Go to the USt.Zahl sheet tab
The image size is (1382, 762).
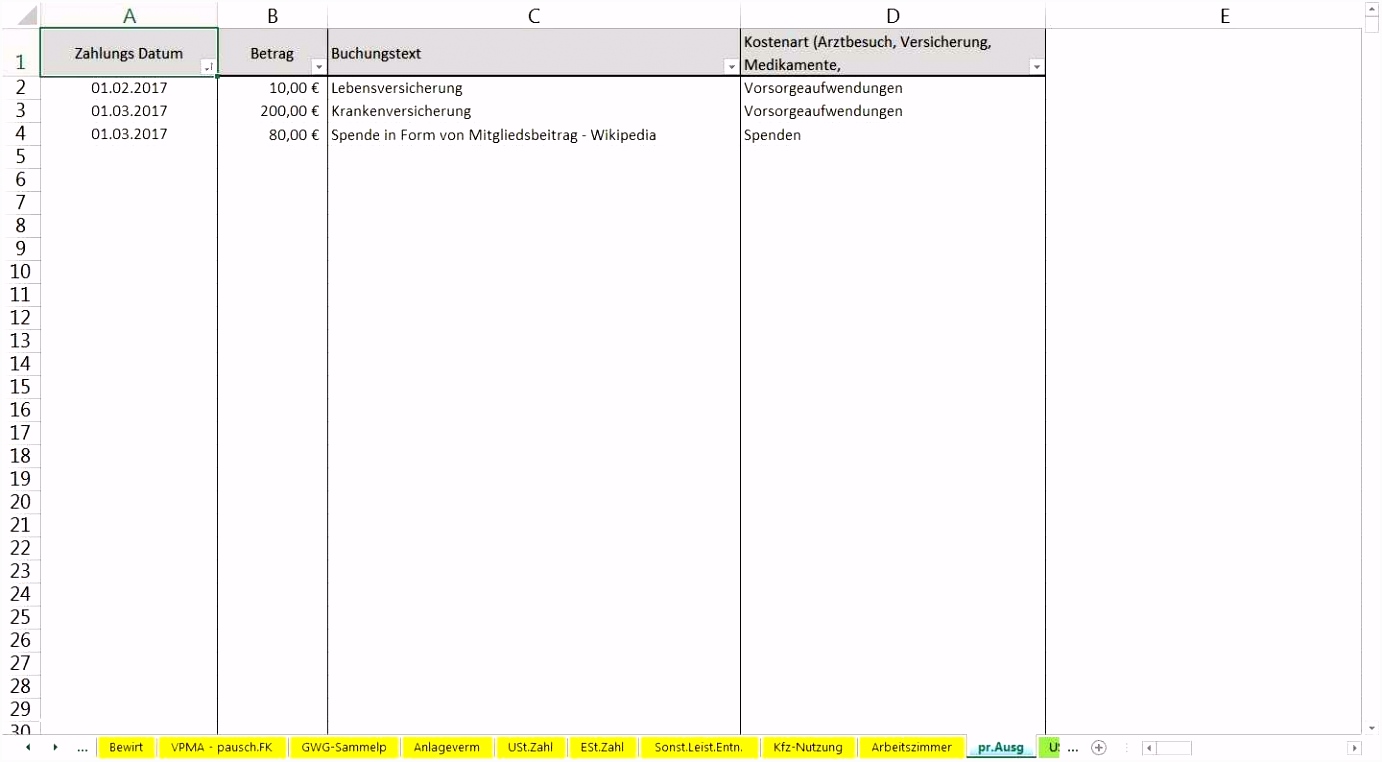click(530, 747)
